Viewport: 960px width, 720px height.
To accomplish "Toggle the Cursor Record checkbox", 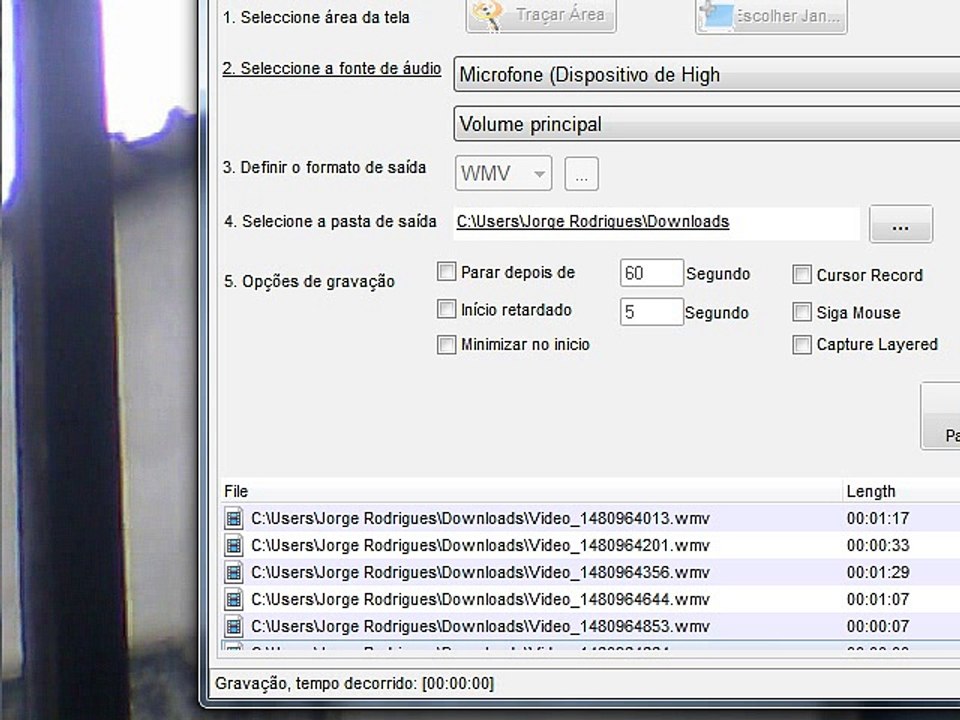I will pyautogui.click(x=802, y=274).
